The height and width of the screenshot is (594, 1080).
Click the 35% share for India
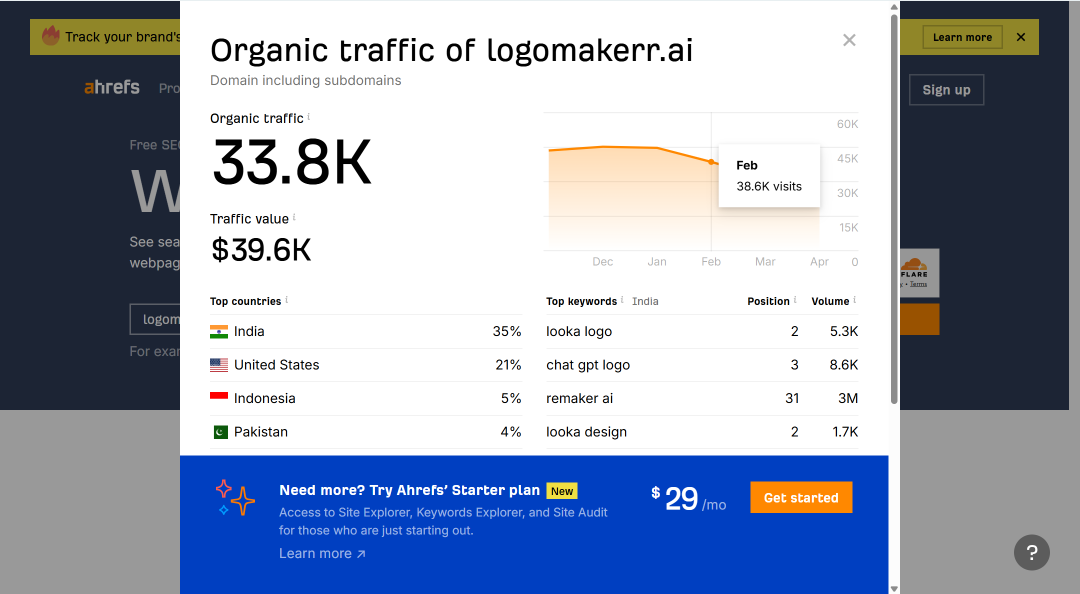(x=507, y=331)
